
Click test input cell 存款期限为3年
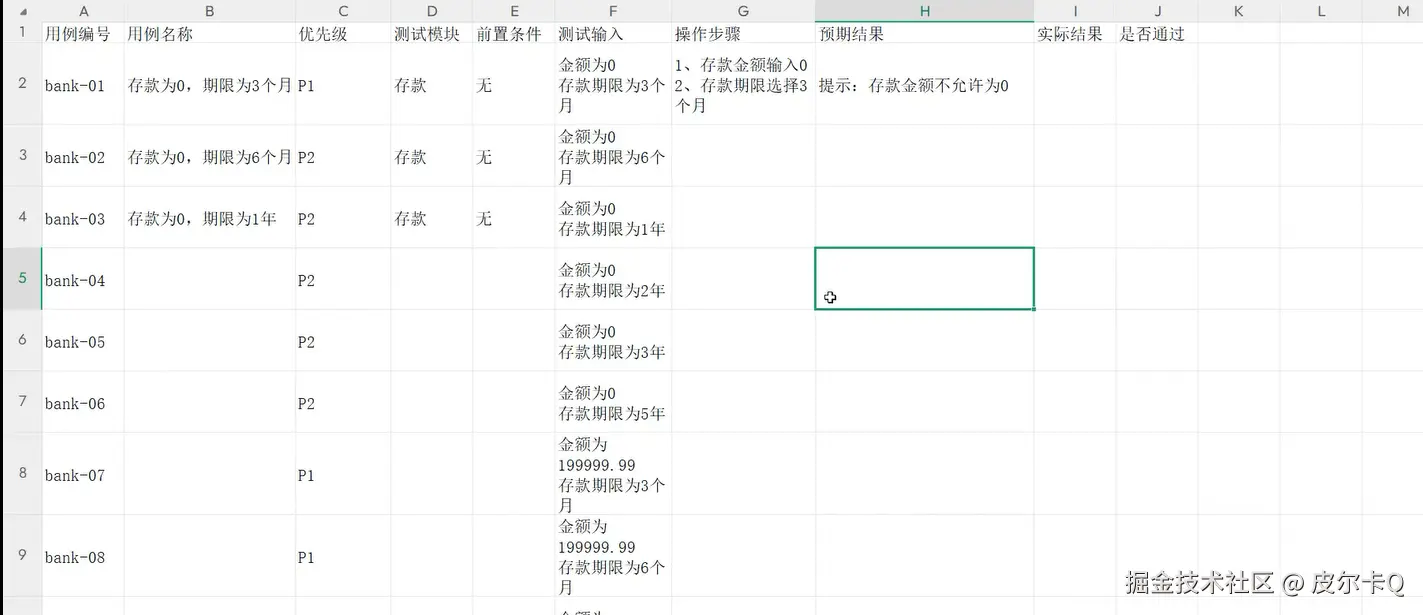[x=613, y=342]
